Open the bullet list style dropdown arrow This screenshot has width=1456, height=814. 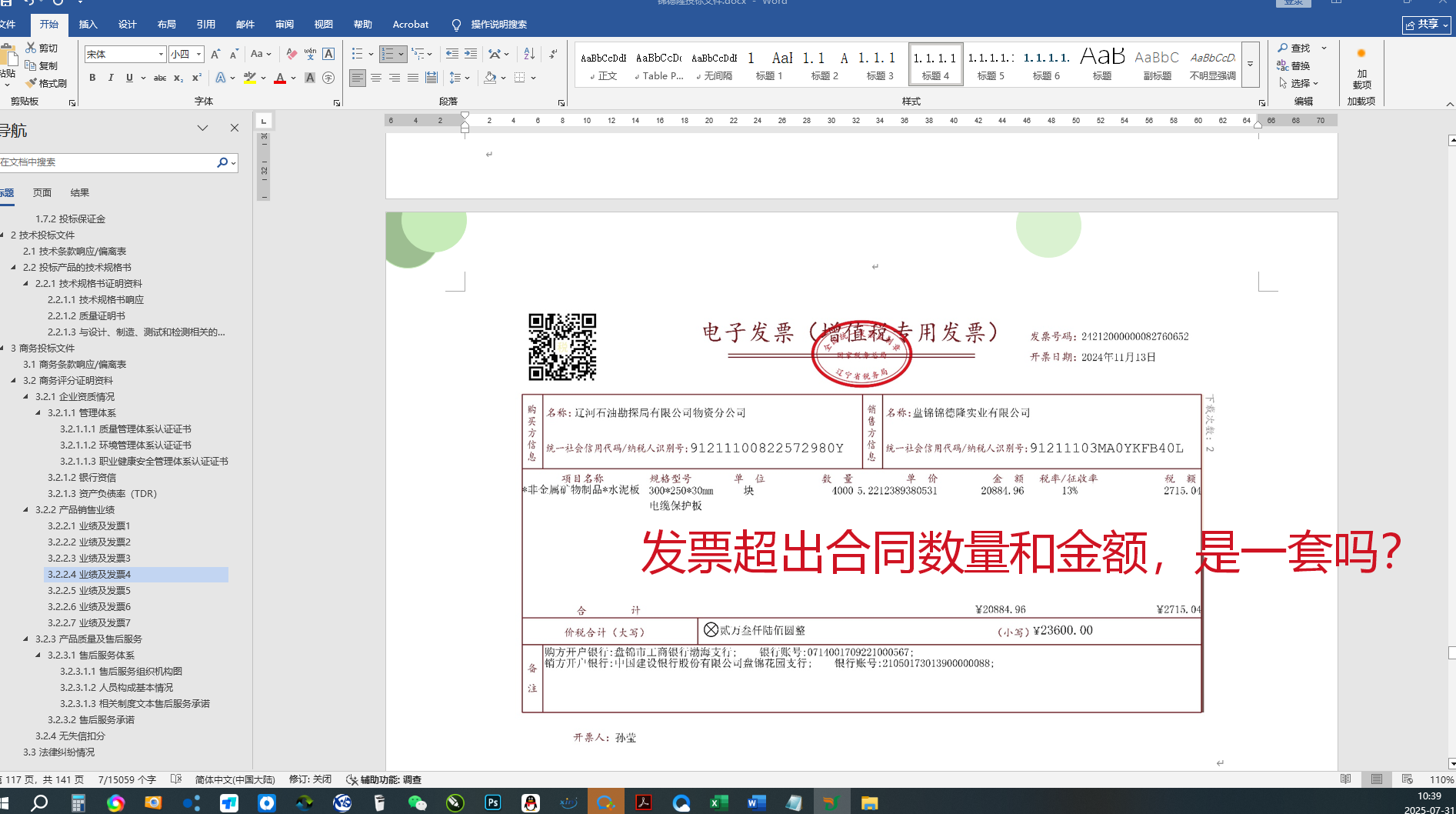371,54
